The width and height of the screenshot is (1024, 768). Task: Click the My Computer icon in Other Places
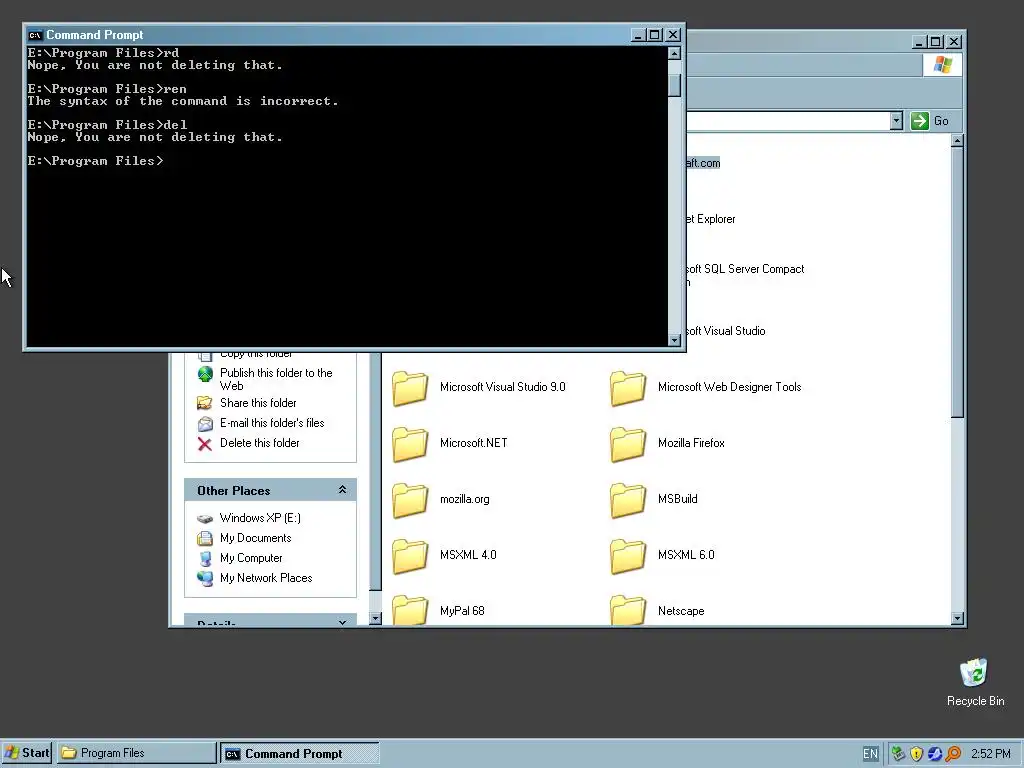[x=205, y=559]
